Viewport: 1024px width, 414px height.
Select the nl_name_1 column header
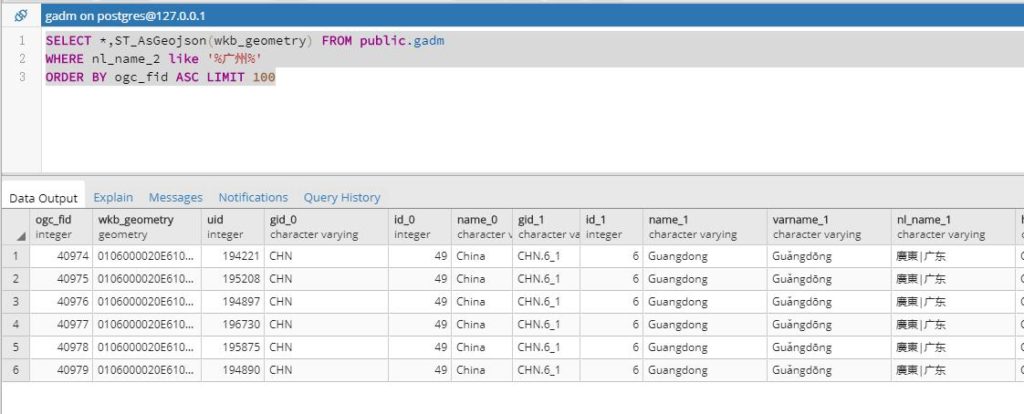pyautogui.click(x=953, y=227)
